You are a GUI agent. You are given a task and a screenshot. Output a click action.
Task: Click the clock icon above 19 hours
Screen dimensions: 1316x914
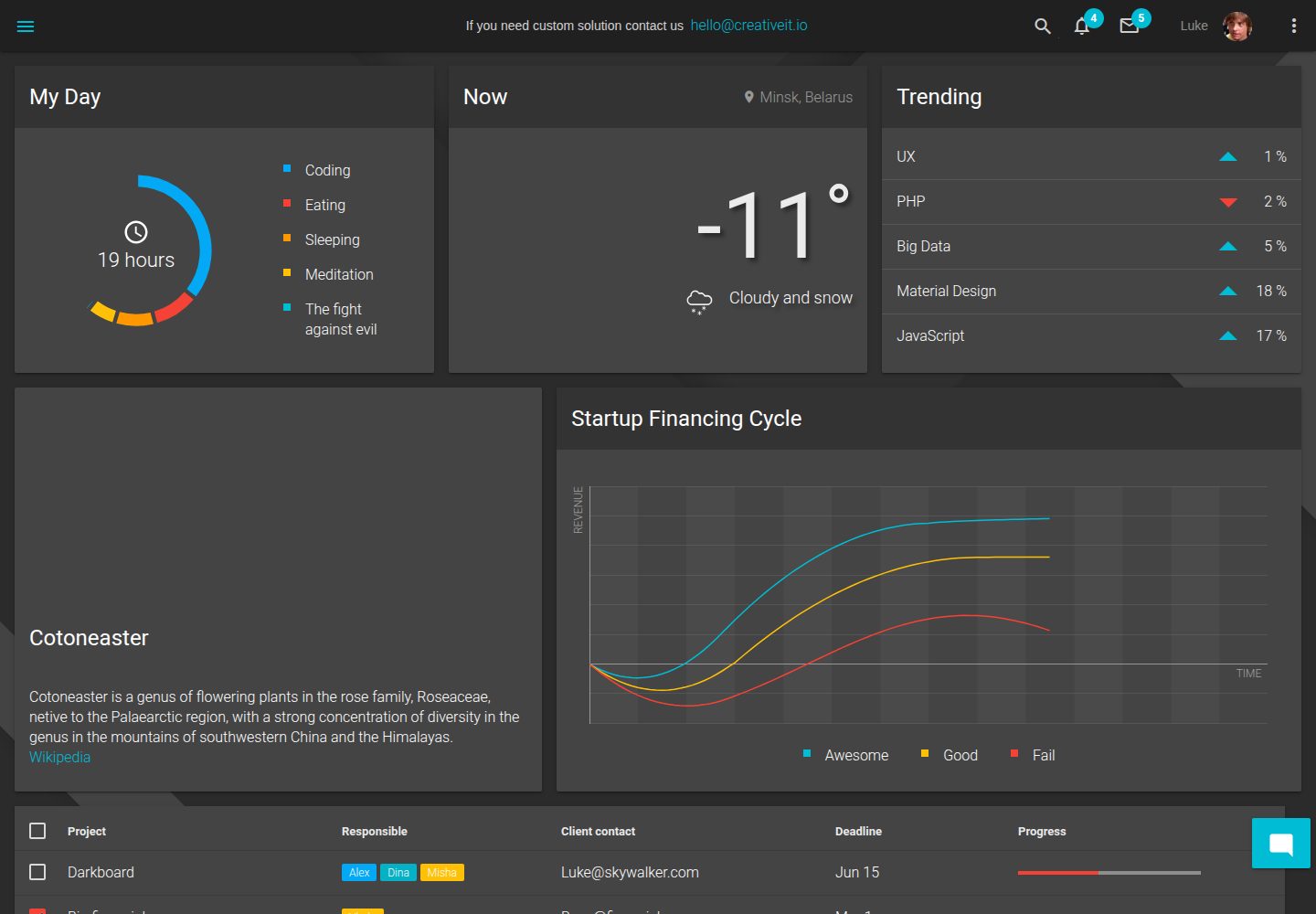tap(136, 232)
